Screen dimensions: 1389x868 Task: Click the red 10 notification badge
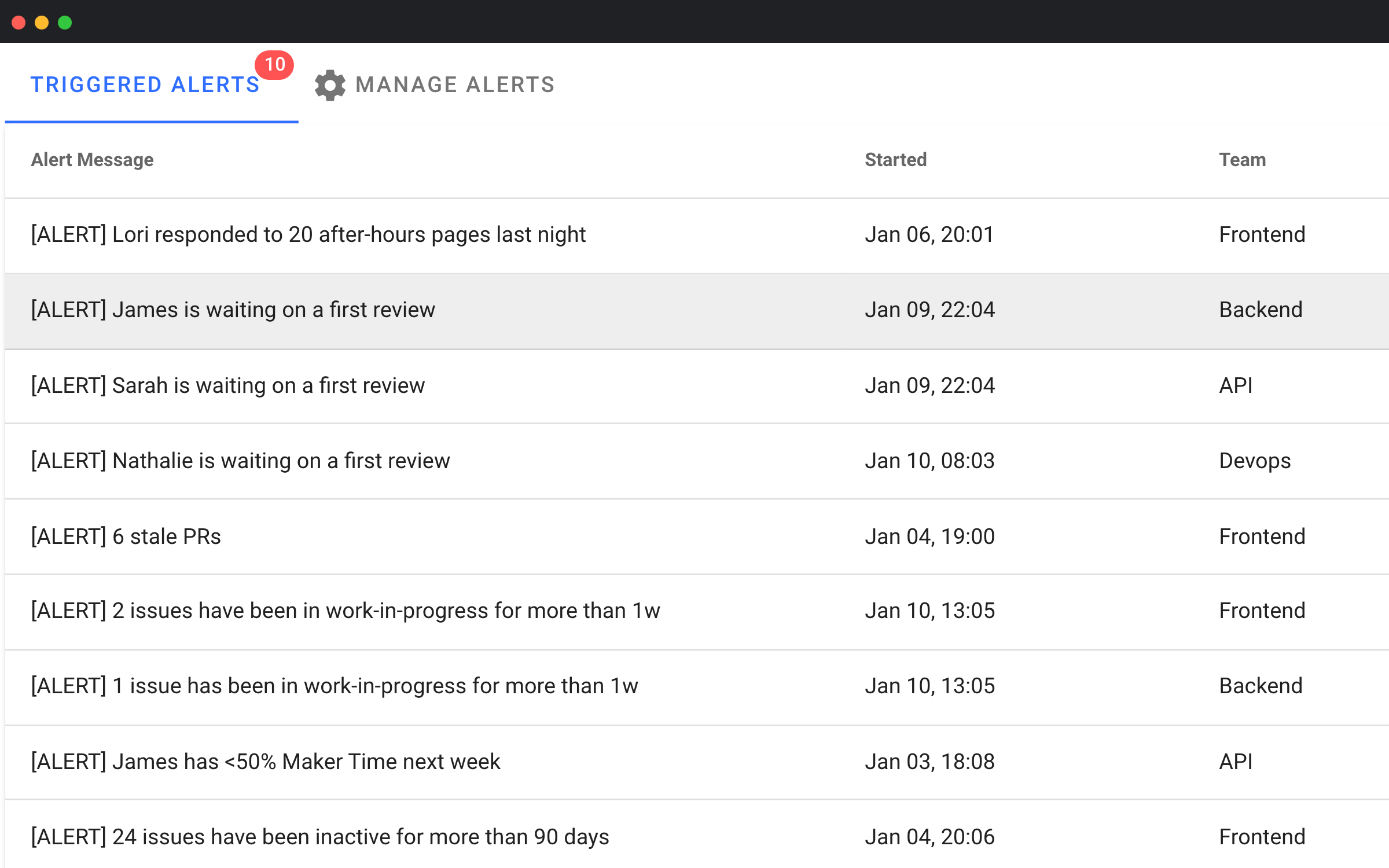(274, 64)
